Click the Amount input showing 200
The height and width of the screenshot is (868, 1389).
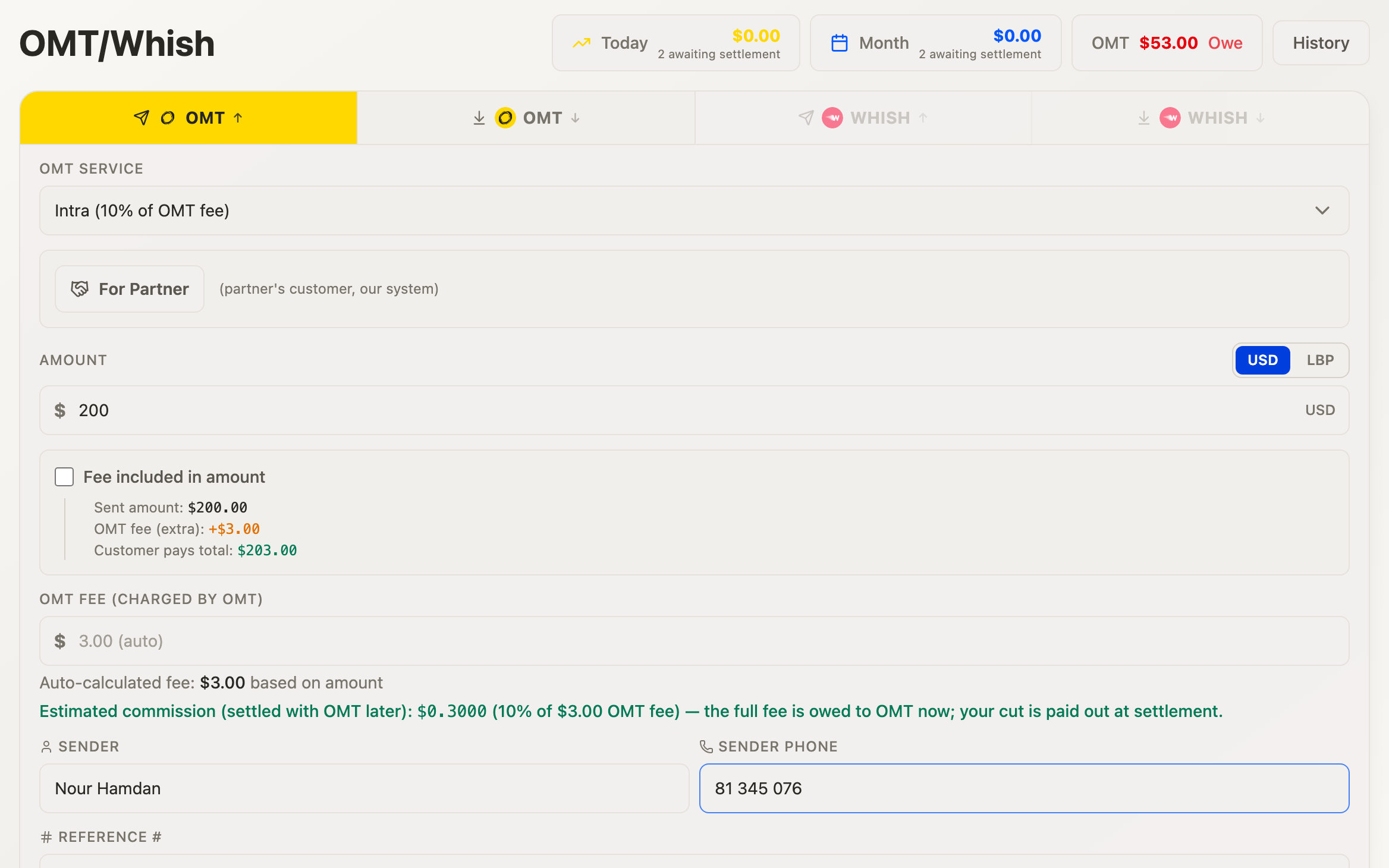[694, 410]
